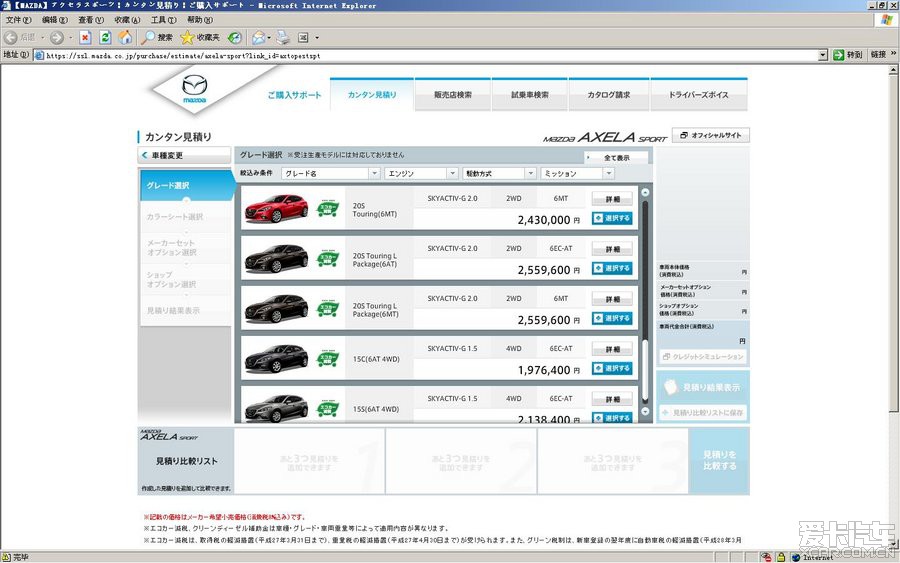Click 詳細 for 20S Touring(6MT)
Viewport: 900px width, 563px height.
612,199
